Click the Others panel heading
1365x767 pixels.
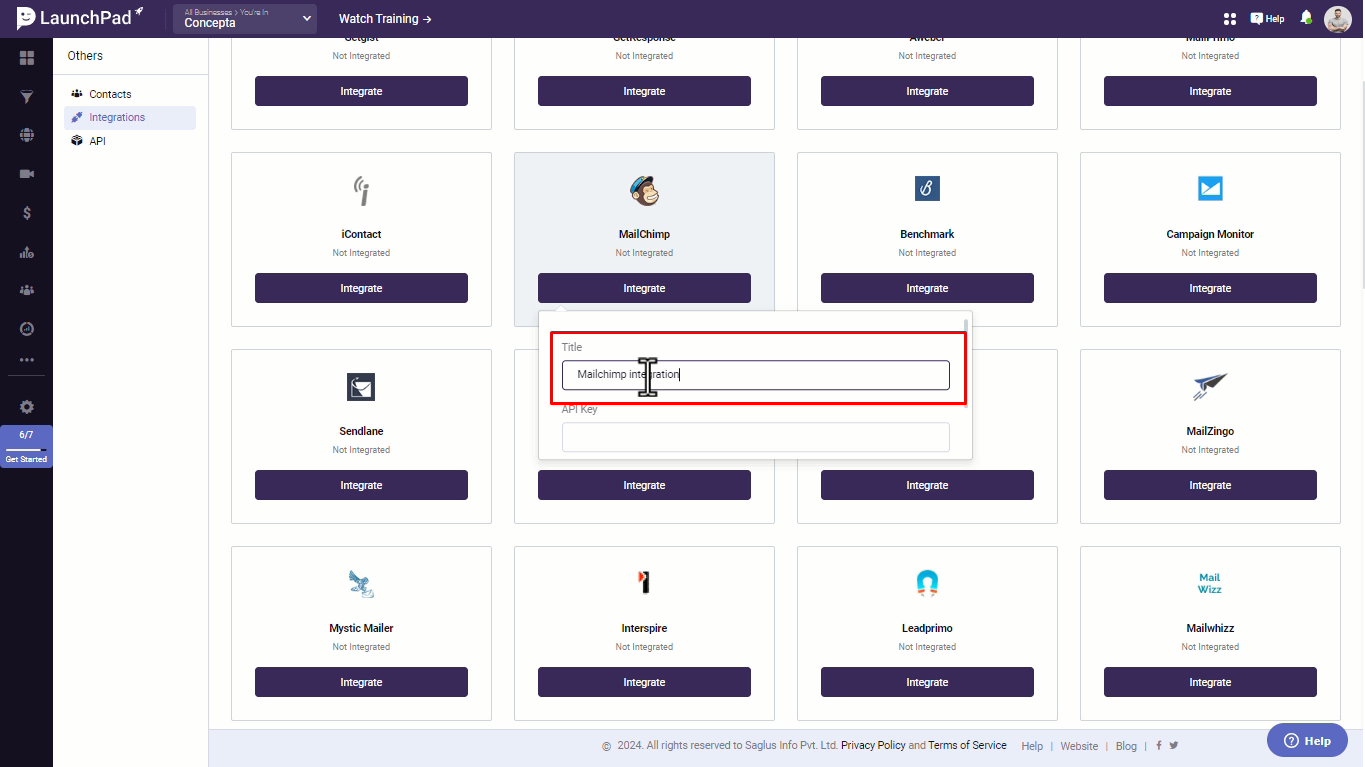coord(85,56)
